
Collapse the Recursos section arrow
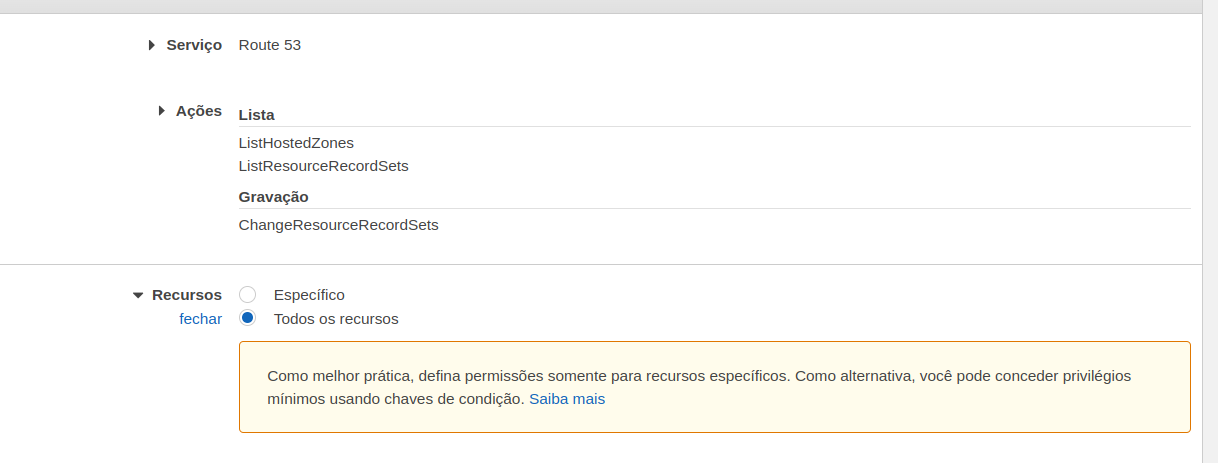pyautogui.click(x=138, y=296)
